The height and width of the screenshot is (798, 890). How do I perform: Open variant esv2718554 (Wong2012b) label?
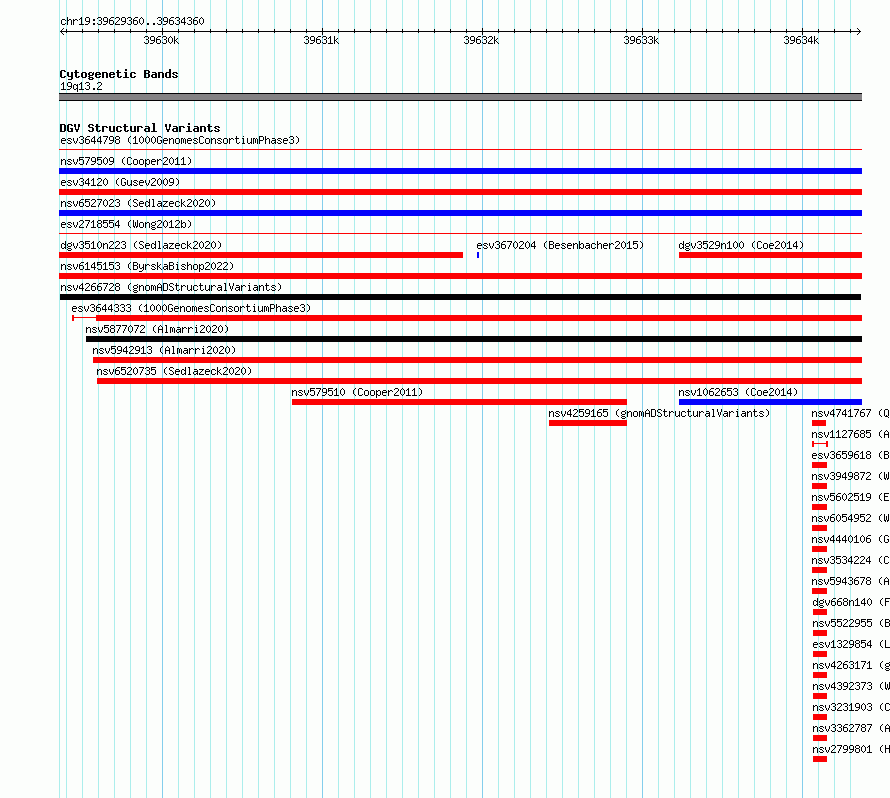(x=126, y=224)
